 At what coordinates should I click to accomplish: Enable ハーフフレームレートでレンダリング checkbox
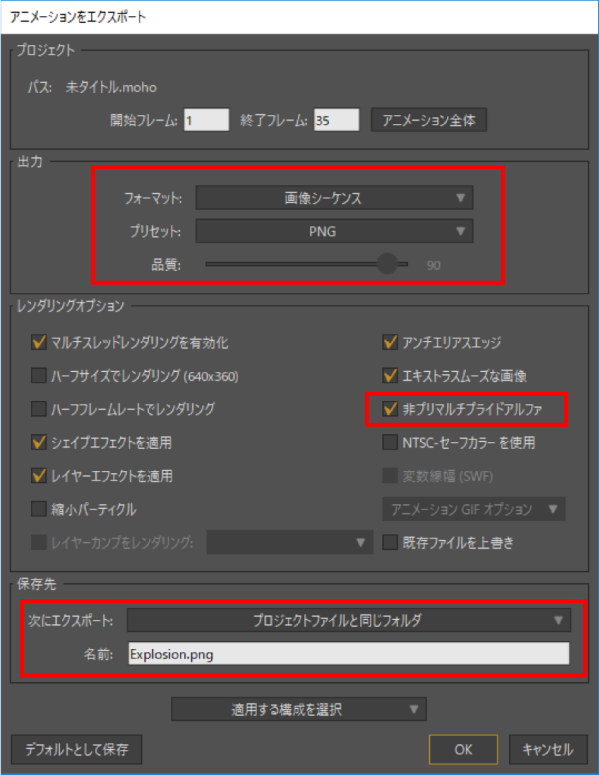(40, 409)
